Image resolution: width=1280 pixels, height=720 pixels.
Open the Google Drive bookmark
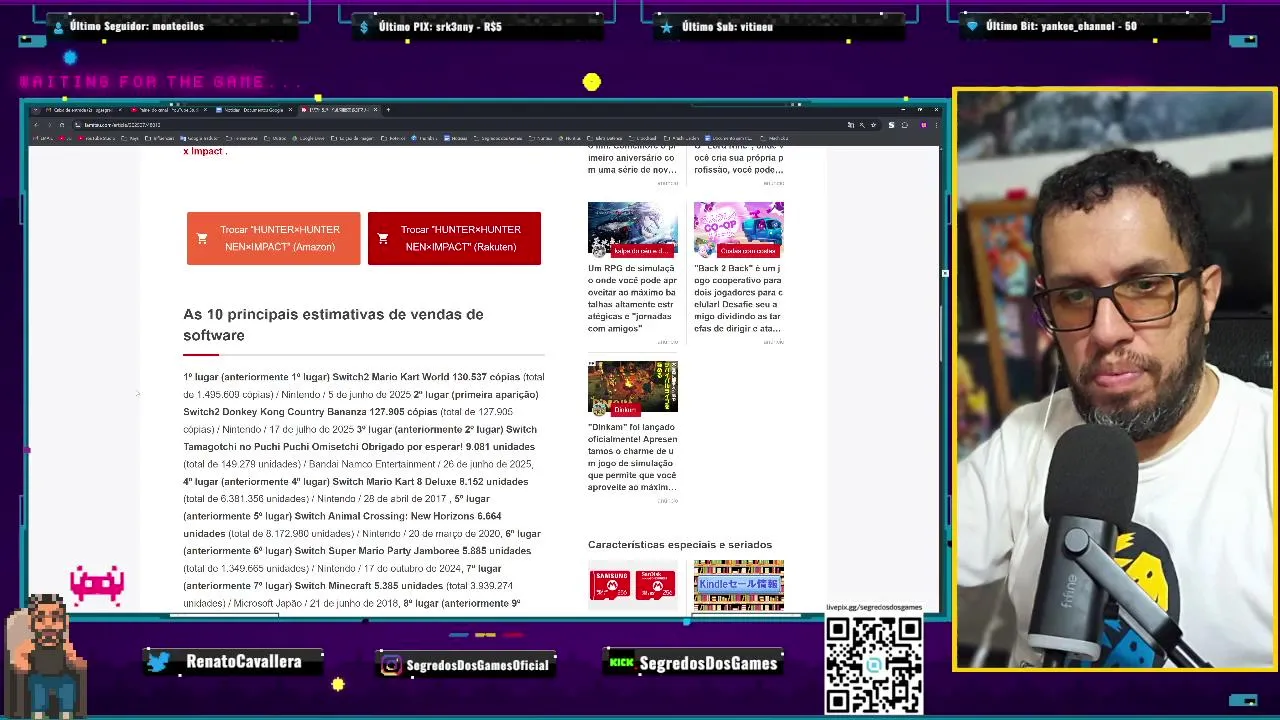point(307,138)
